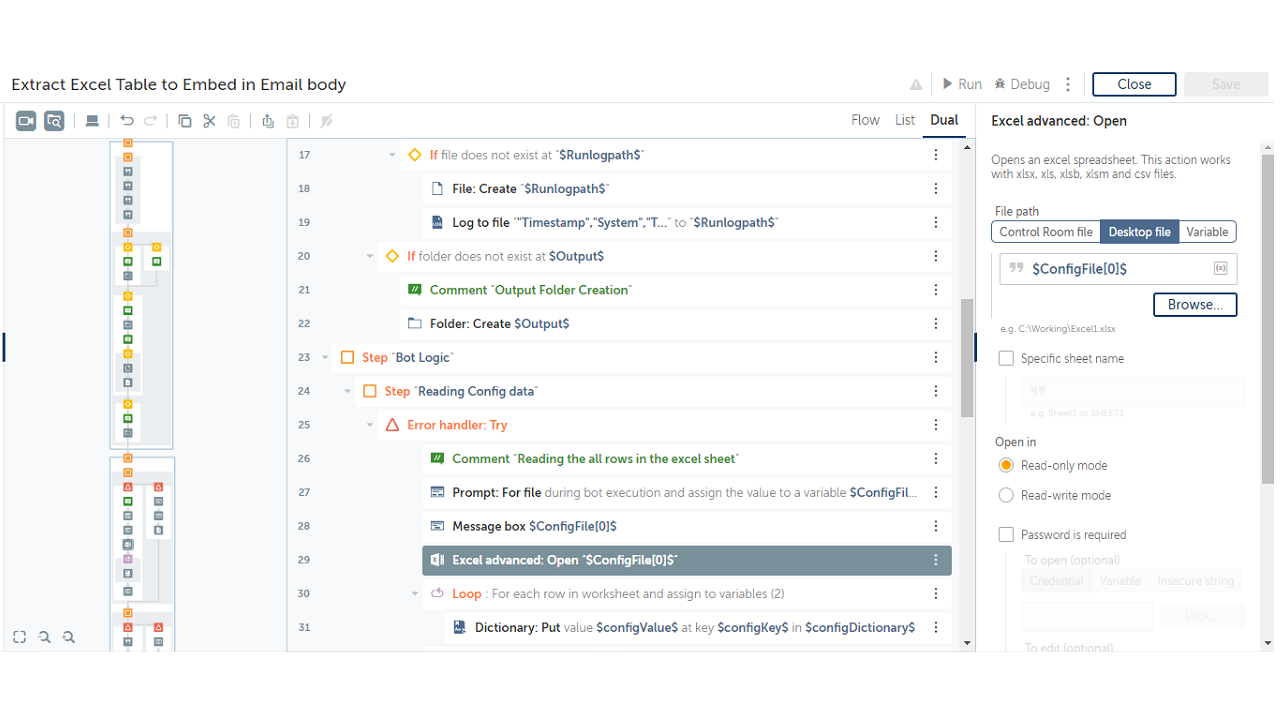Click the undo arrow in toolbar

point(127,121)
